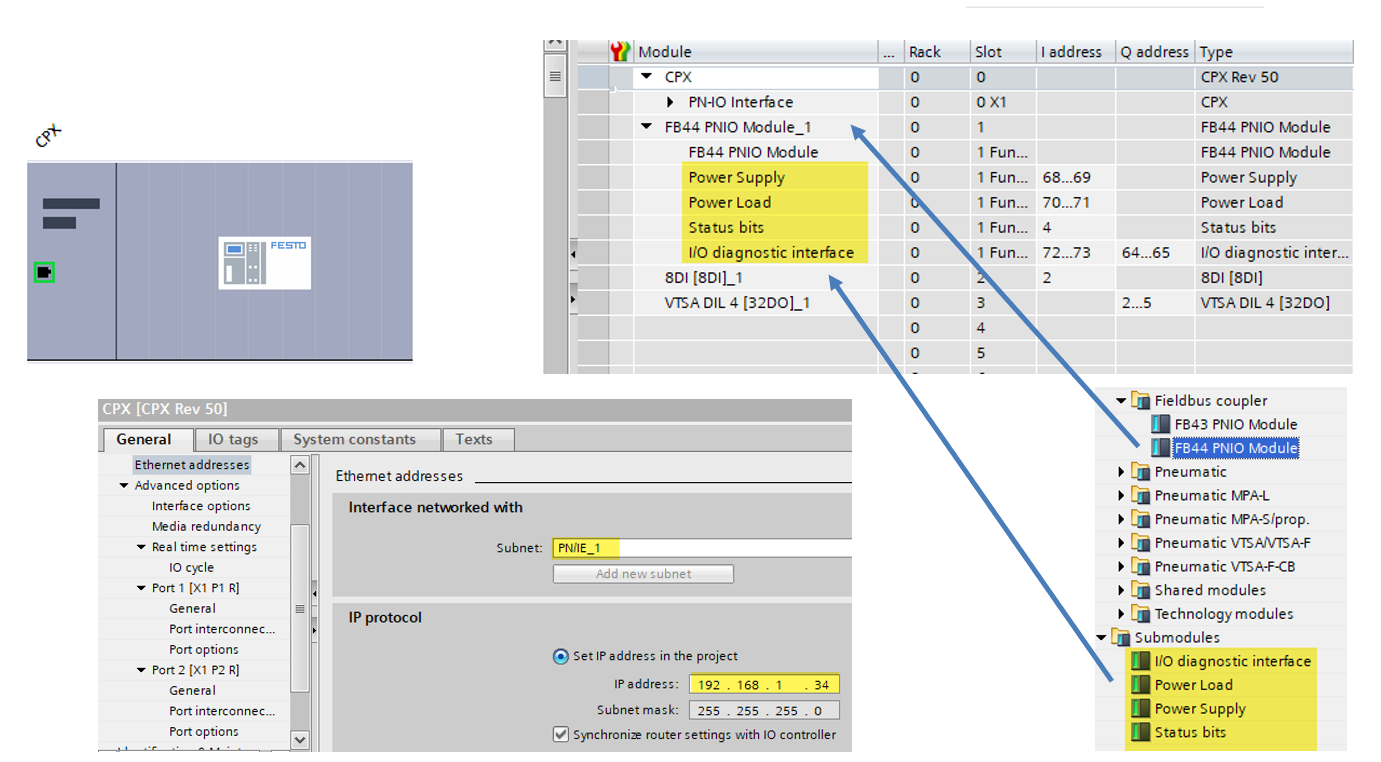Select the Set IP address in the project option

560,657
